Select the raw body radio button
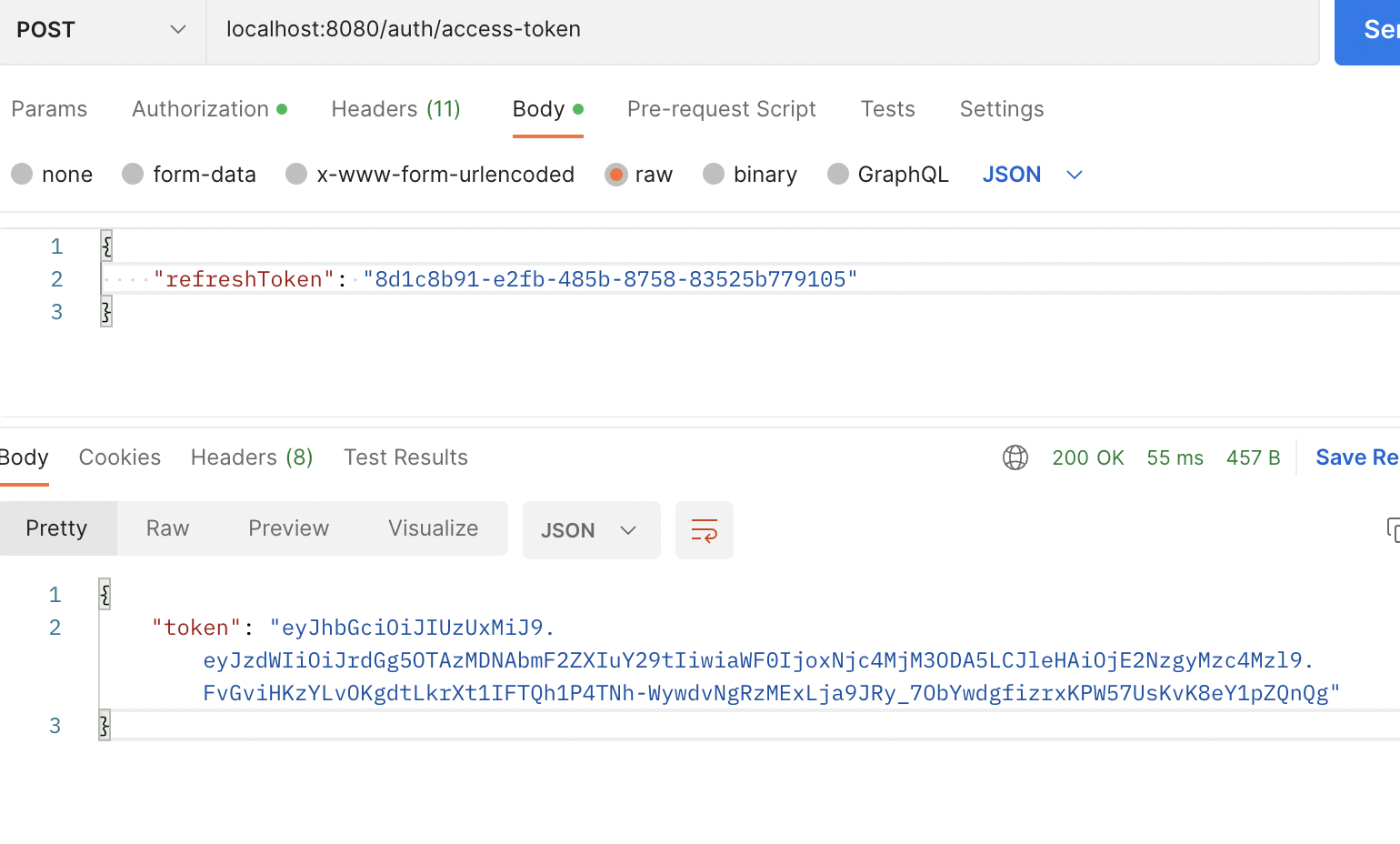The height and width of the screenshot is (844, 1400). [616, 174]
